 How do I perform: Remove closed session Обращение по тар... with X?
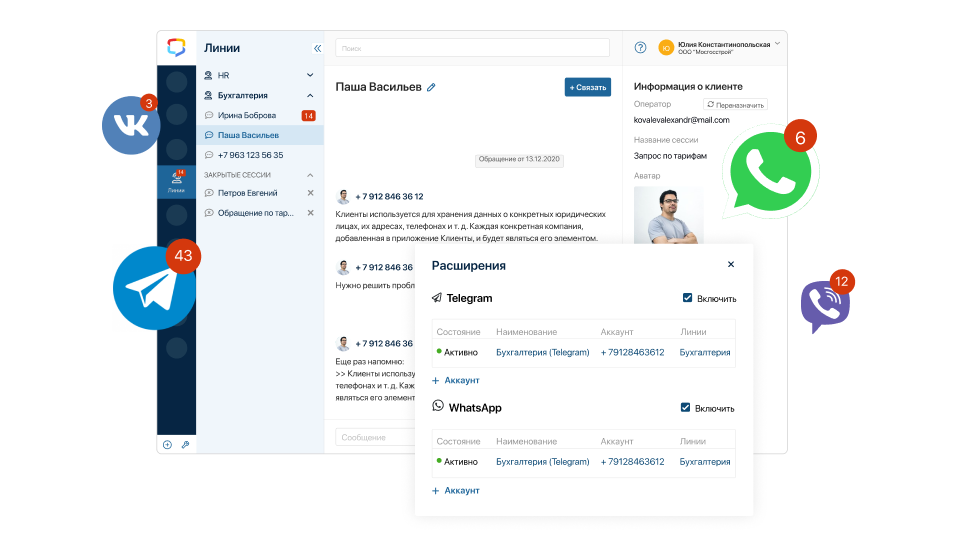(310, 213)
